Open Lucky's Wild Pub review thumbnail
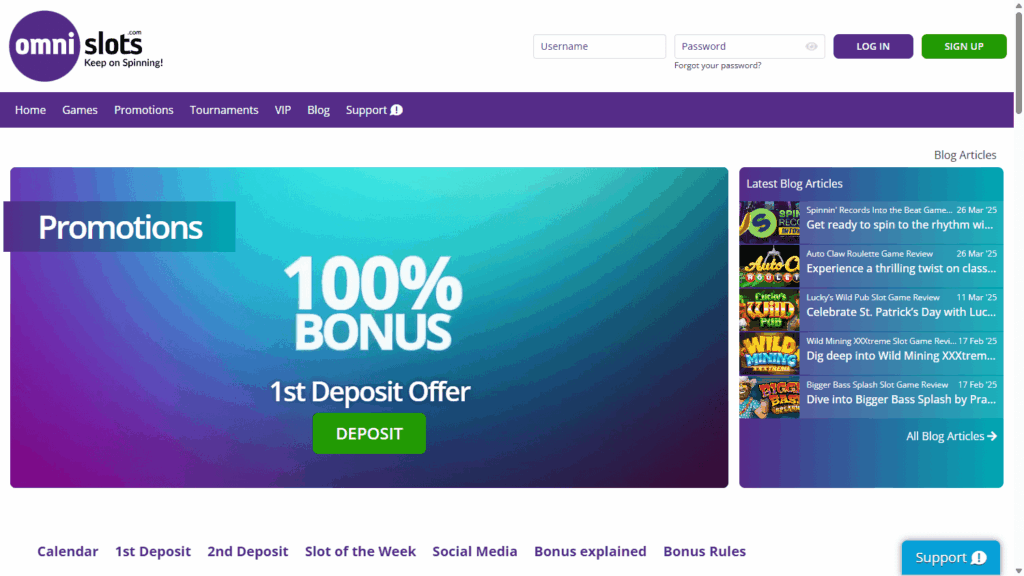Image resolution: width=1024 pixels, height=576 pixels. [x=769, y=310]
